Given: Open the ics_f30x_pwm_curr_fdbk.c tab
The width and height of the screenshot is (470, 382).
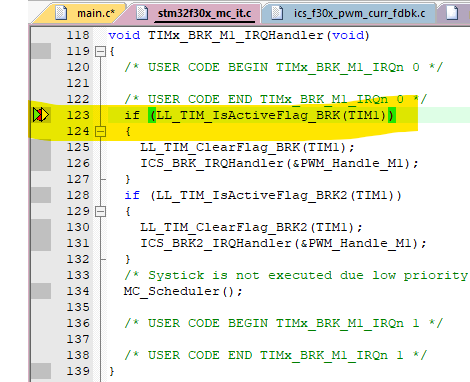Looking at the screenshot, I should (x=359, y=13).
